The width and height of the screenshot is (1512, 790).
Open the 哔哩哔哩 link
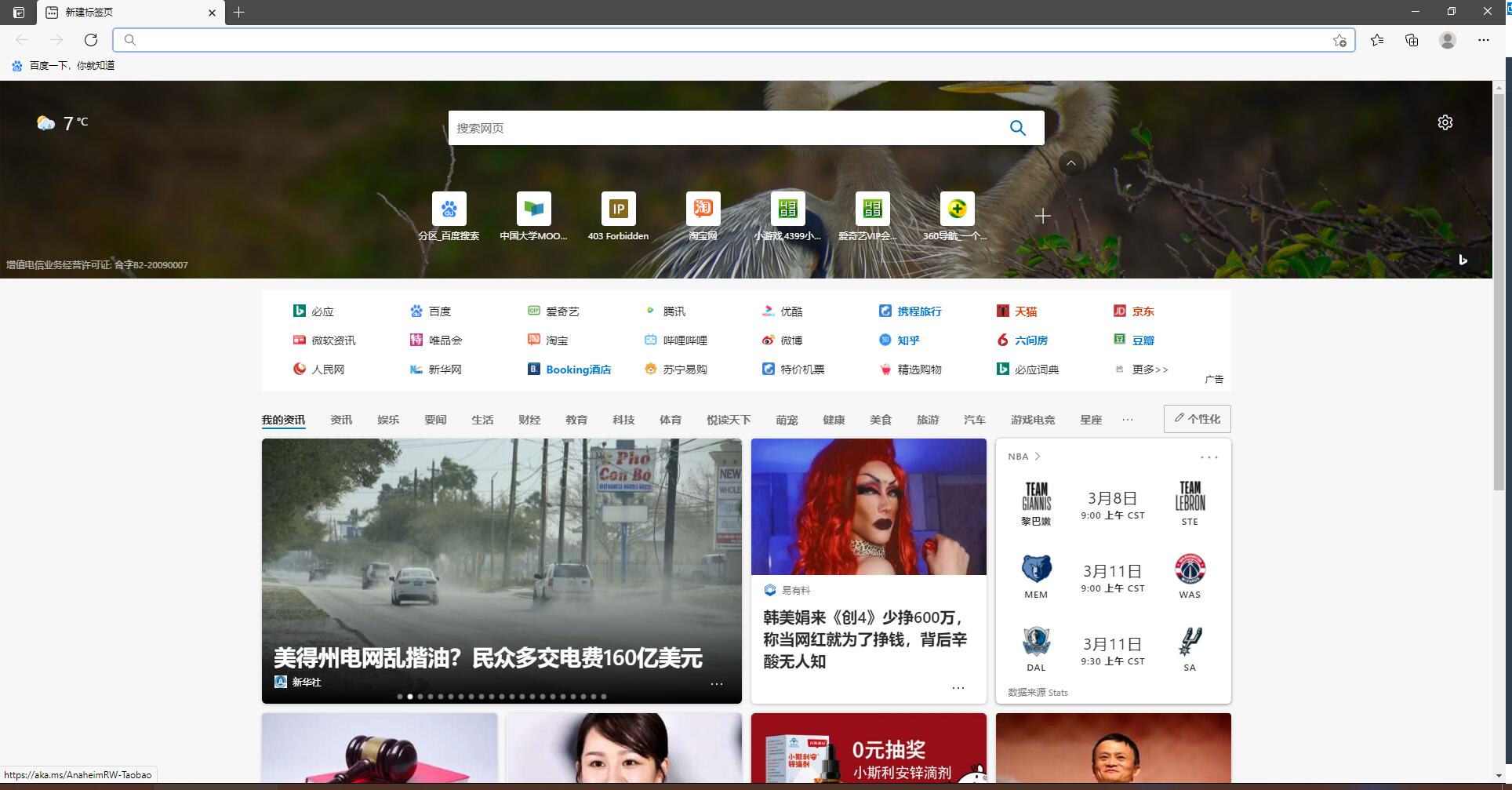(676, 340)
